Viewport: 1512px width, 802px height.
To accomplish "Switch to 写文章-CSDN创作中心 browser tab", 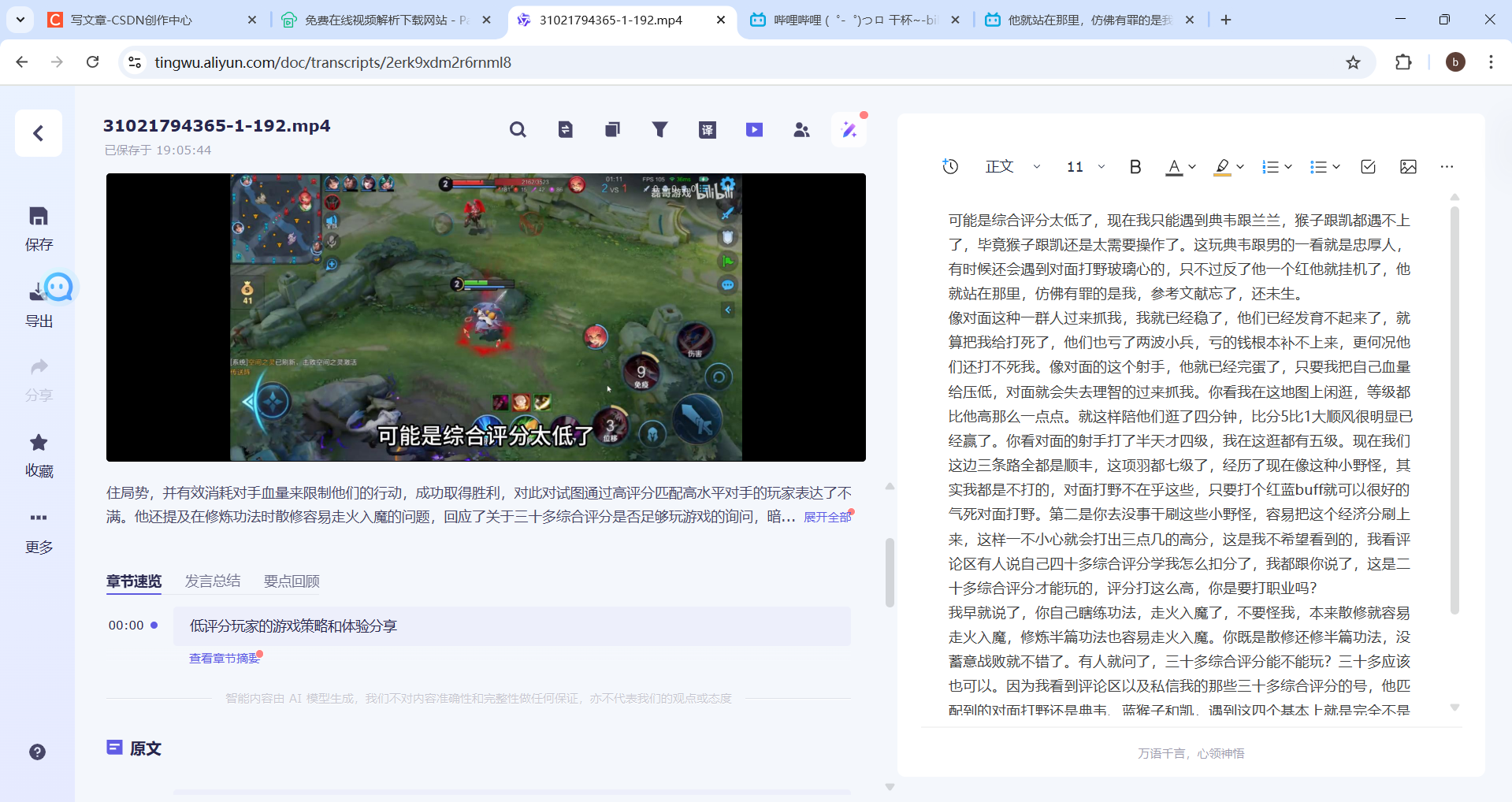I will tap(154, 20).
